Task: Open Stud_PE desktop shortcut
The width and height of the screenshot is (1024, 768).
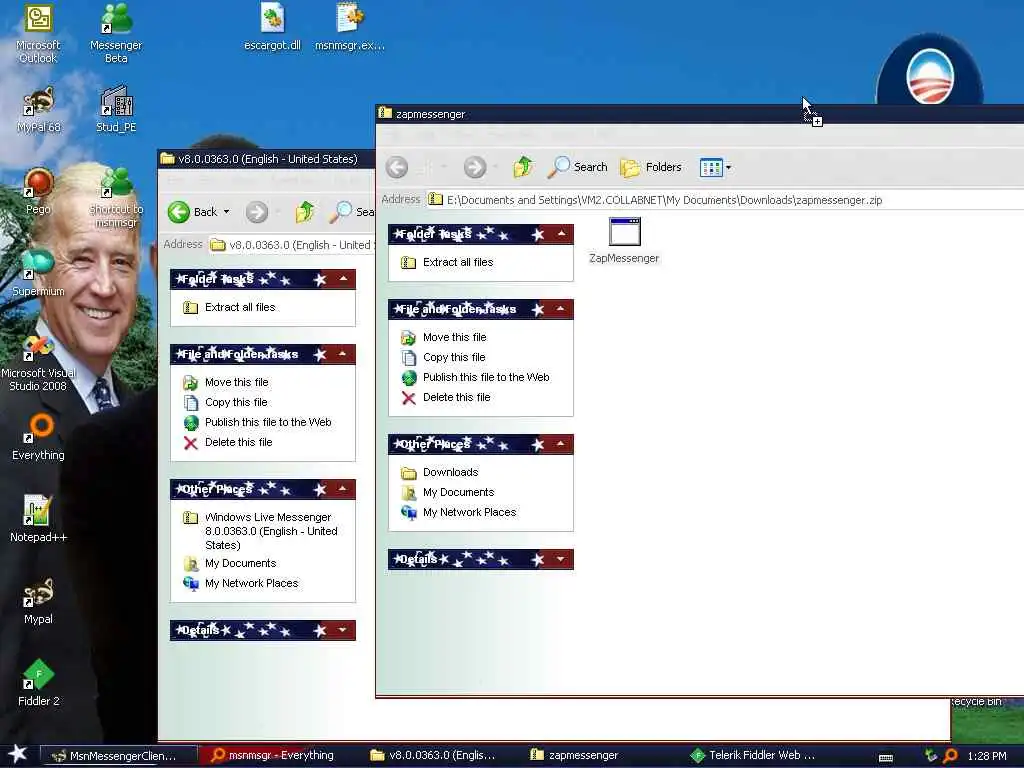Action: 116,110
